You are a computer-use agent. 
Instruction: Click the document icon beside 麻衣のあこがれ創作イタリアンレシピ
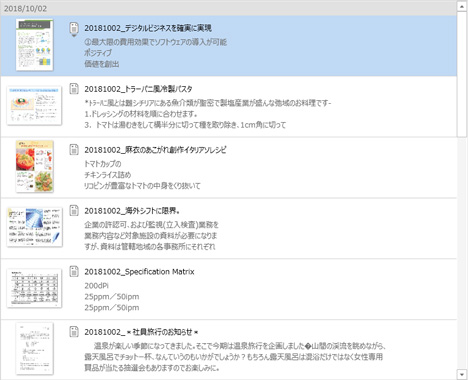[x=74, y=150]
